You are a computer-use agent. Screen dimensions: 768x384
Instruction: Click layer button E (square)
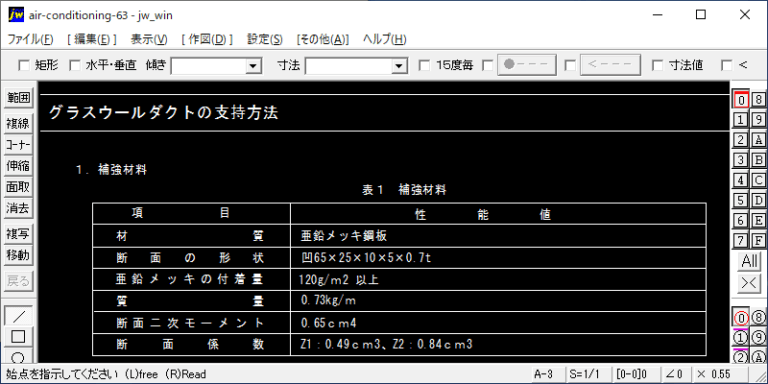(x=758, y=220)
